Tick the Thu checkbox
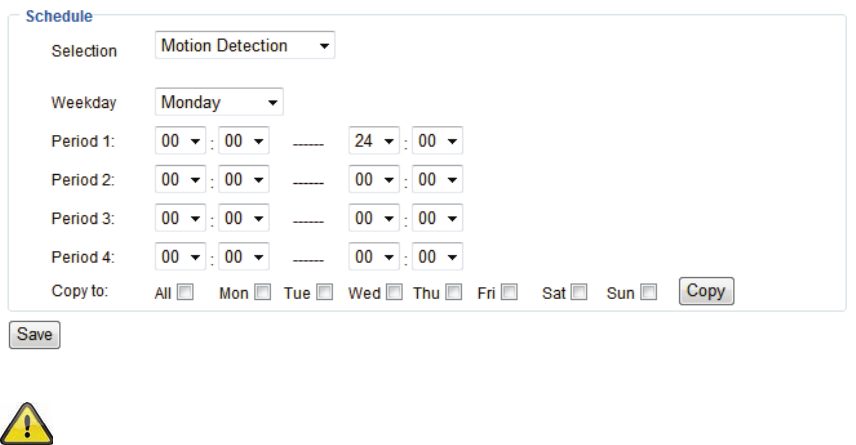This screenshot has height=445, width=856. [454, 292]
